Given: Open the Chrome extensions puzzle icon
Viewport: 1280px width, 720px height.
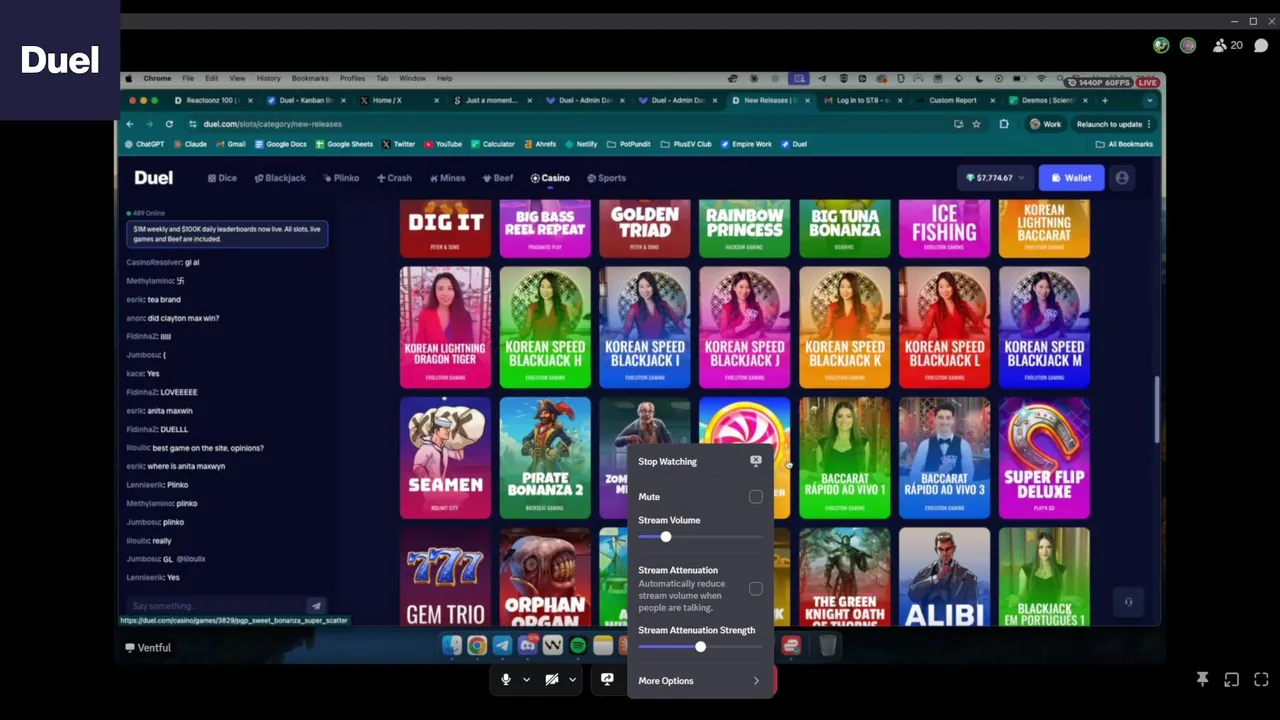Looking at the screenshot, I should pos(1004,124).
